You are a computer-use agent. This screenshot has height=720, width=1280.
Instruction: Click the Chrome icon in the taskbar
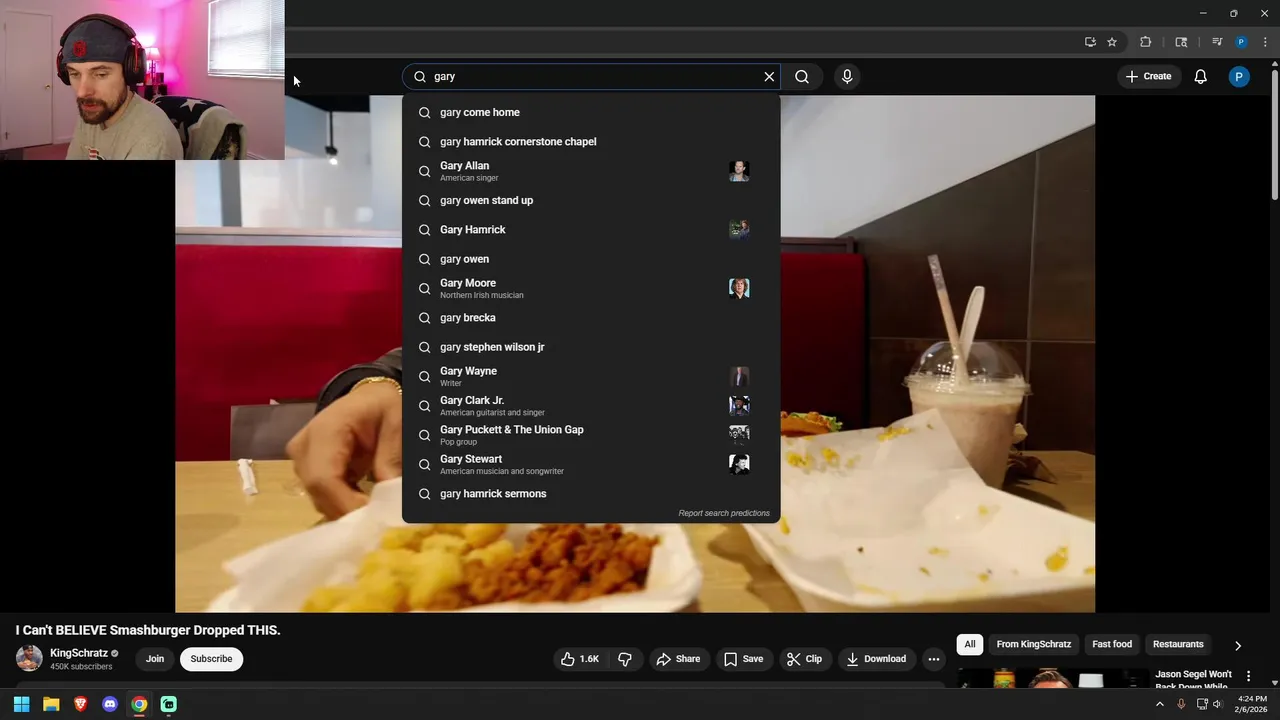tap(139, 704)
